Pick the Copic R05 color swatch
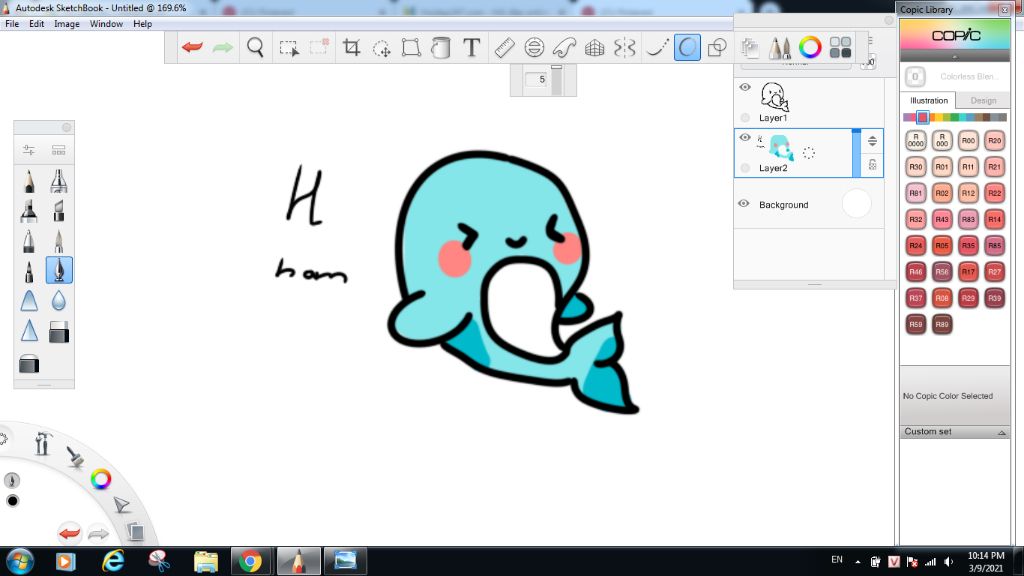1024x576 pixels. tap(942, 246)
